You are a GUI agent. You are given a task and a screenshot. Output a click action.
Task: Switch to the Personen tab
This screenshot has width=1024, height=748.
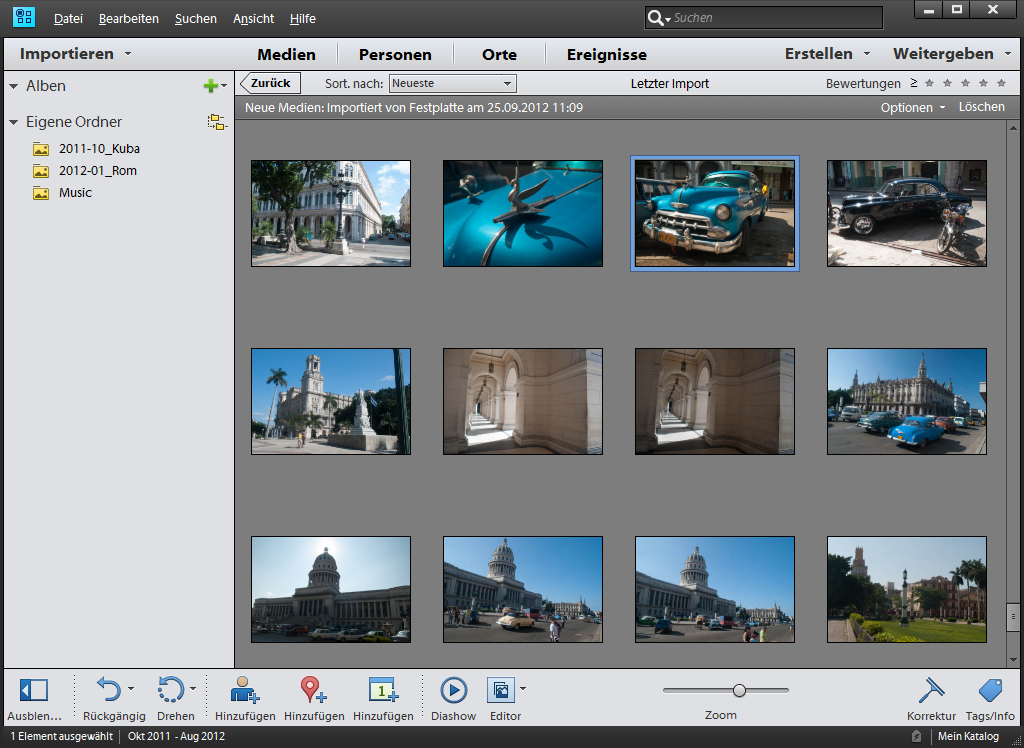coord(395,55)
